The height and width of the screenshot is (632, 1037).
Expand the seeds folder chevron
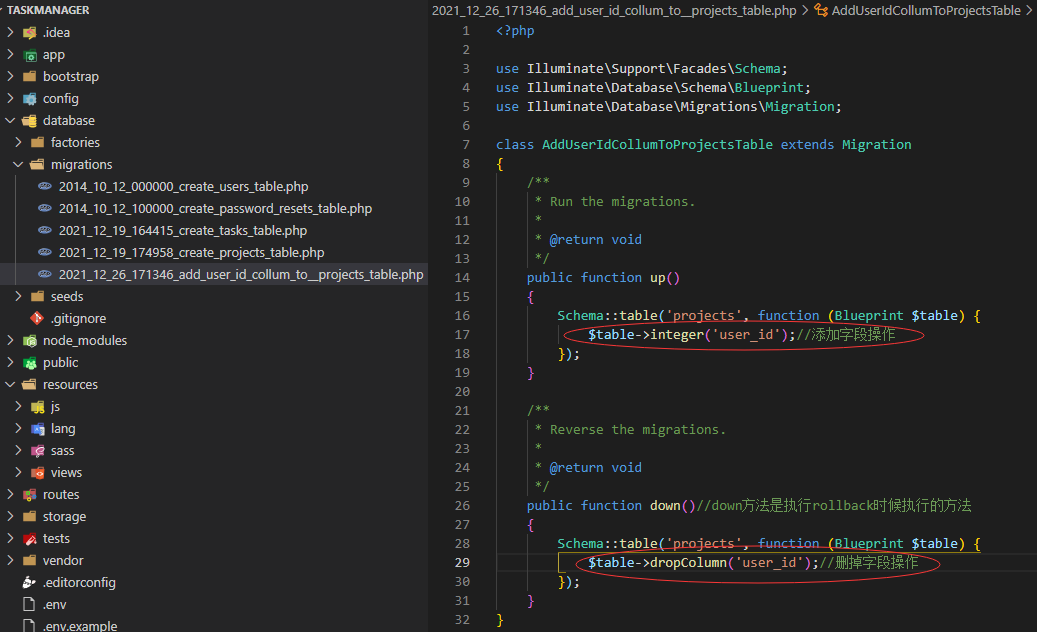[18, 296]
